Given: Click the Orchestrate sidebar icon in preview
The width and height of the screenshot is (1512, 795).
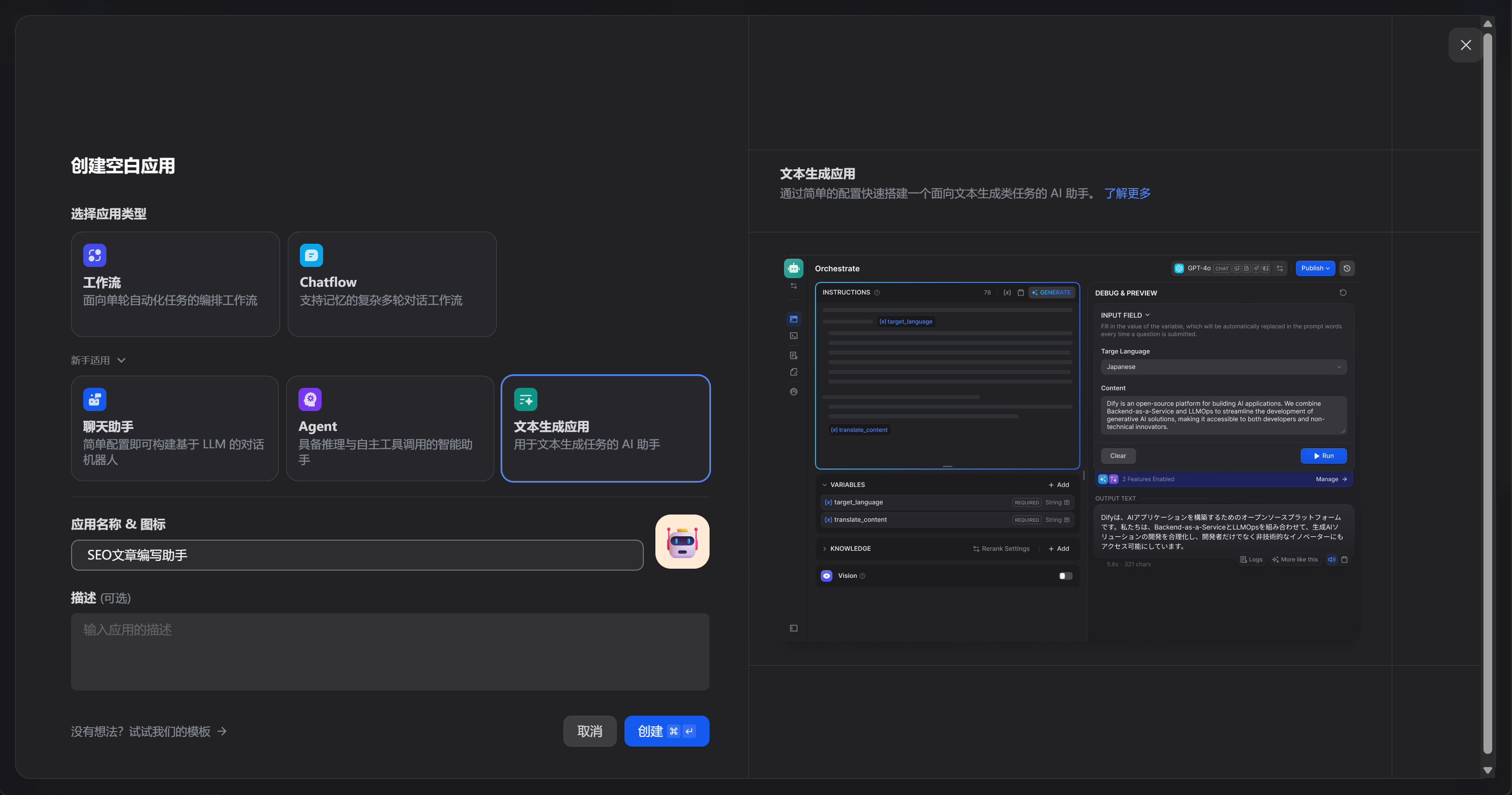Looking at the screenshot, I should coord(793,319).
